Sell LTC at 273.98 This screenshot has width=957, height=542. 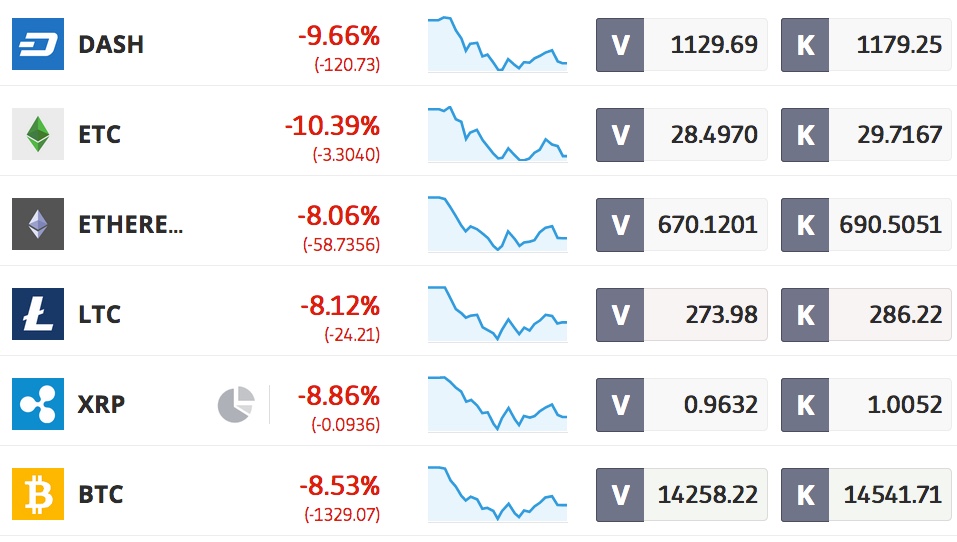681,314
